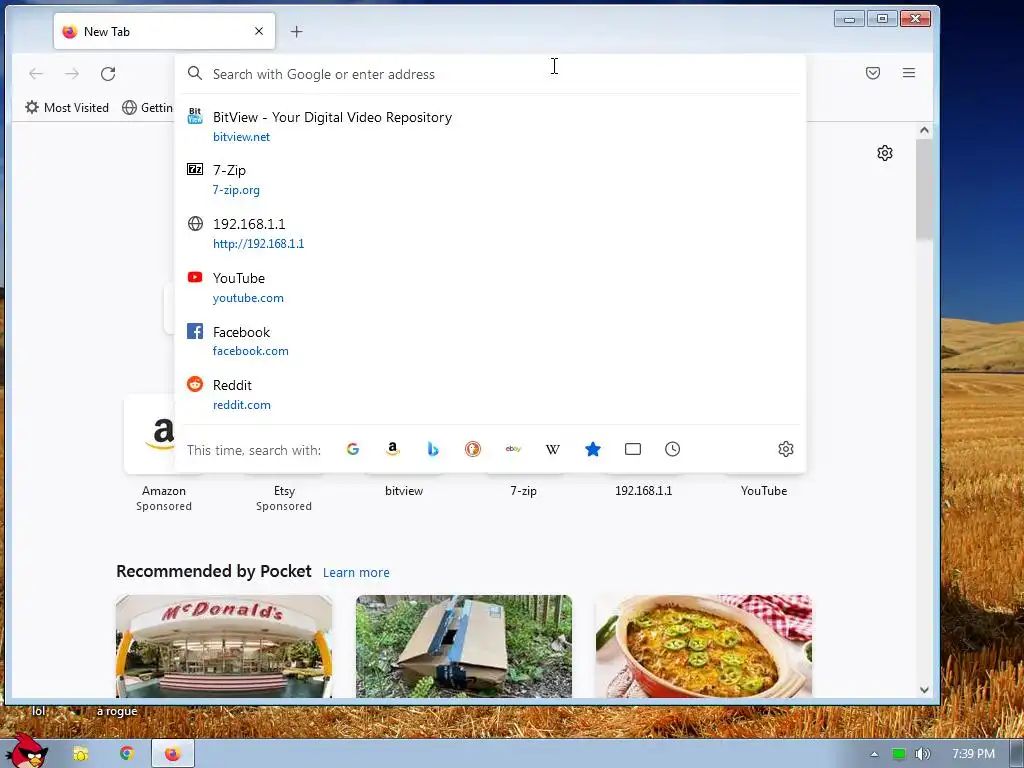The image size is (1024, 768).
Task: Open Facebook suggestion in dropdown
Action: pyautogui.click(x=490, y=341)
